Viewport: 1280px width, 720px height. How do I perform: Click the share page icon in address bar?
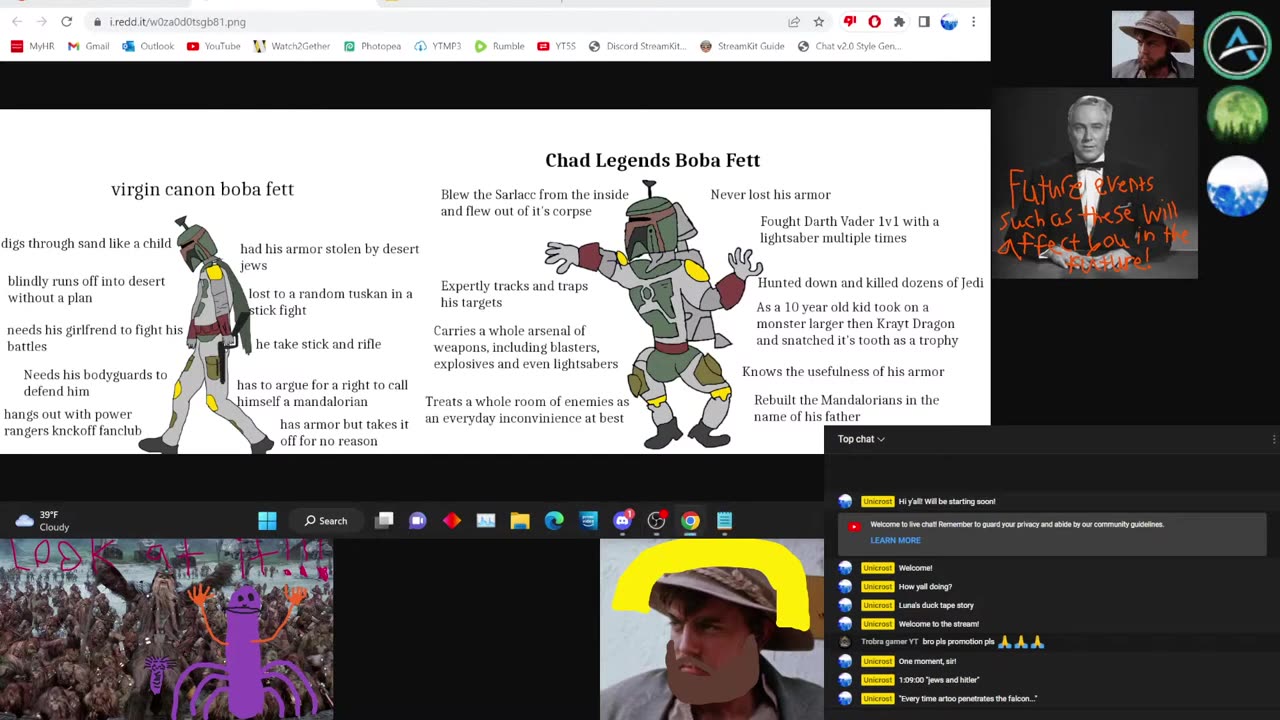click(794, 22)
